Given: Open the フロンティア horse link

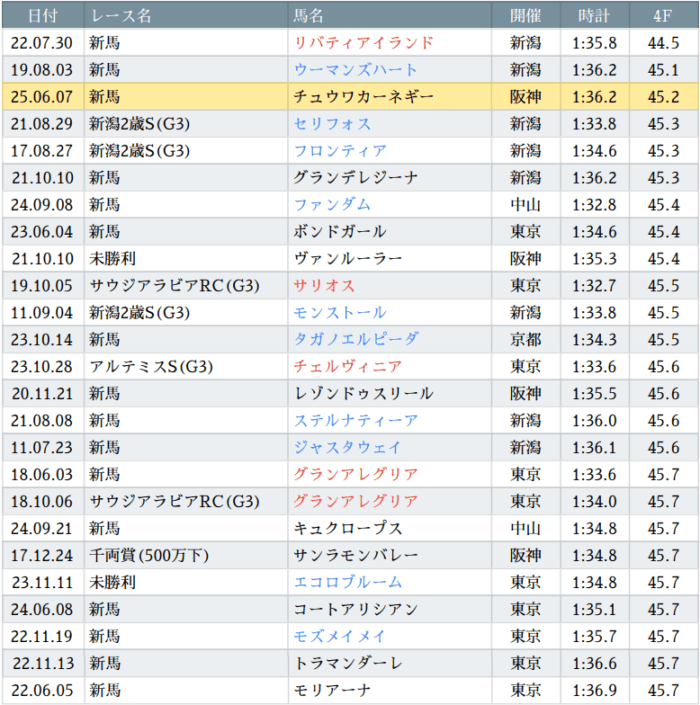Looking at the screenshot, I should 340,151.
